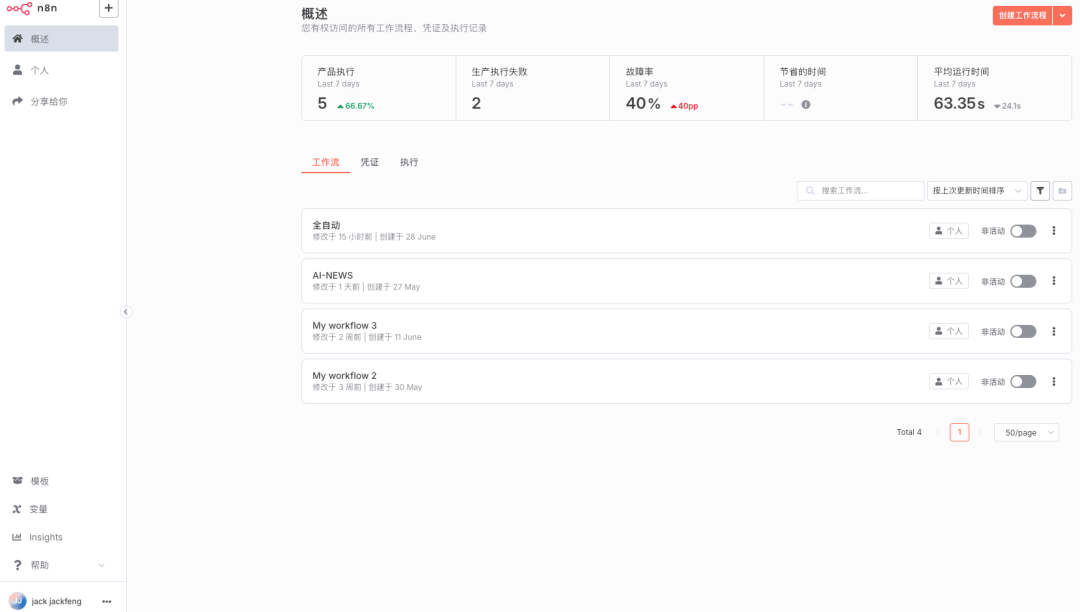Open the 概述 overview sidebar item
The width and height of the screenshot is (1080, 612).
[x=61, y=39]
